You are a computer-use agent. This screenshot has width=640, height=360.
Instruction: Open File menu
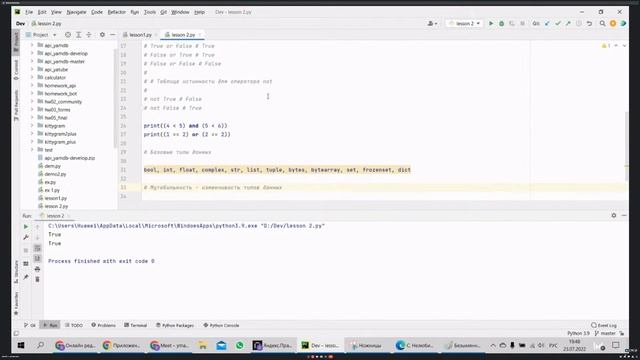(29, 12)
